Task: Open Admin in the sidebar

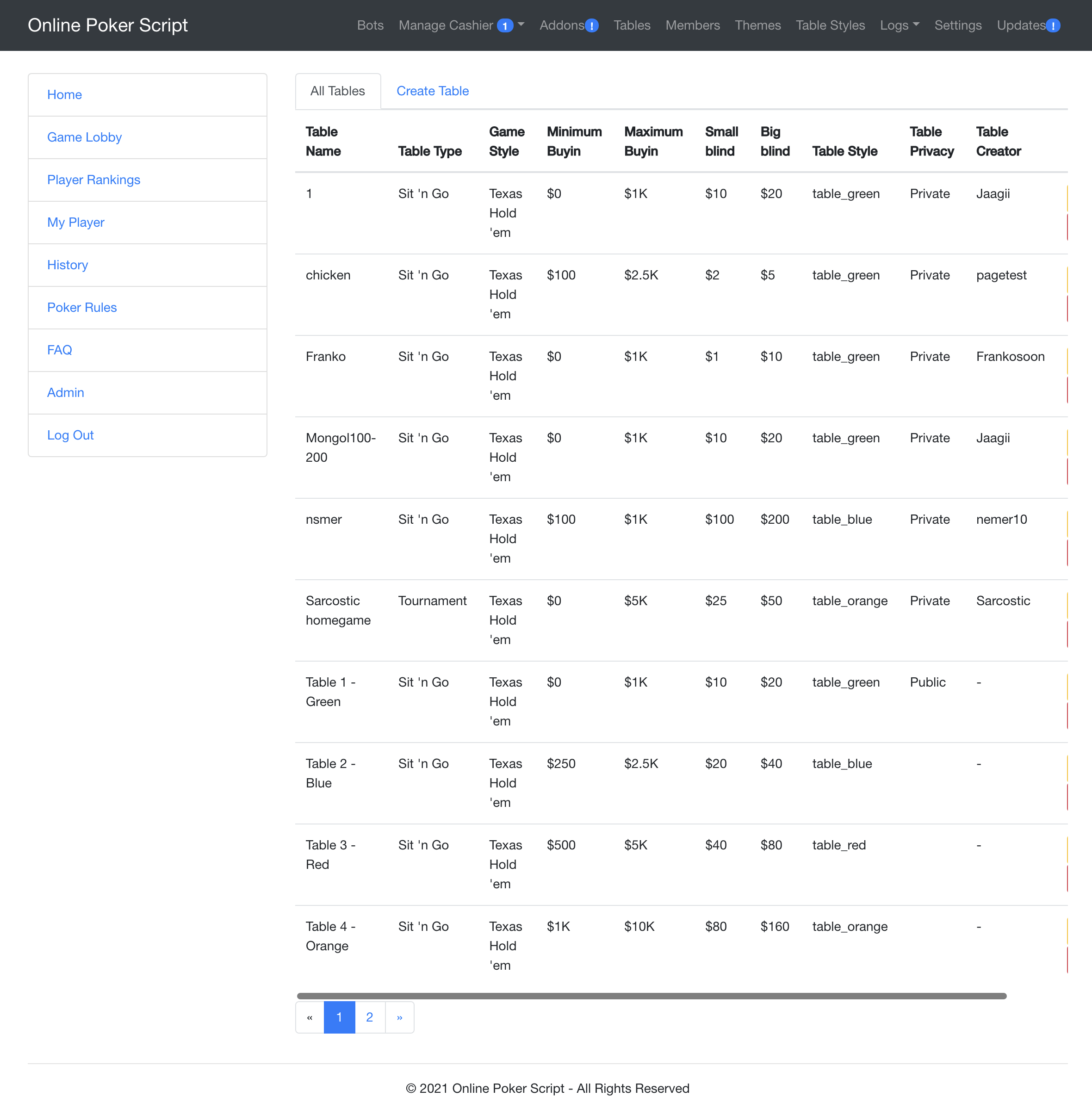Action: coord(148,392)
